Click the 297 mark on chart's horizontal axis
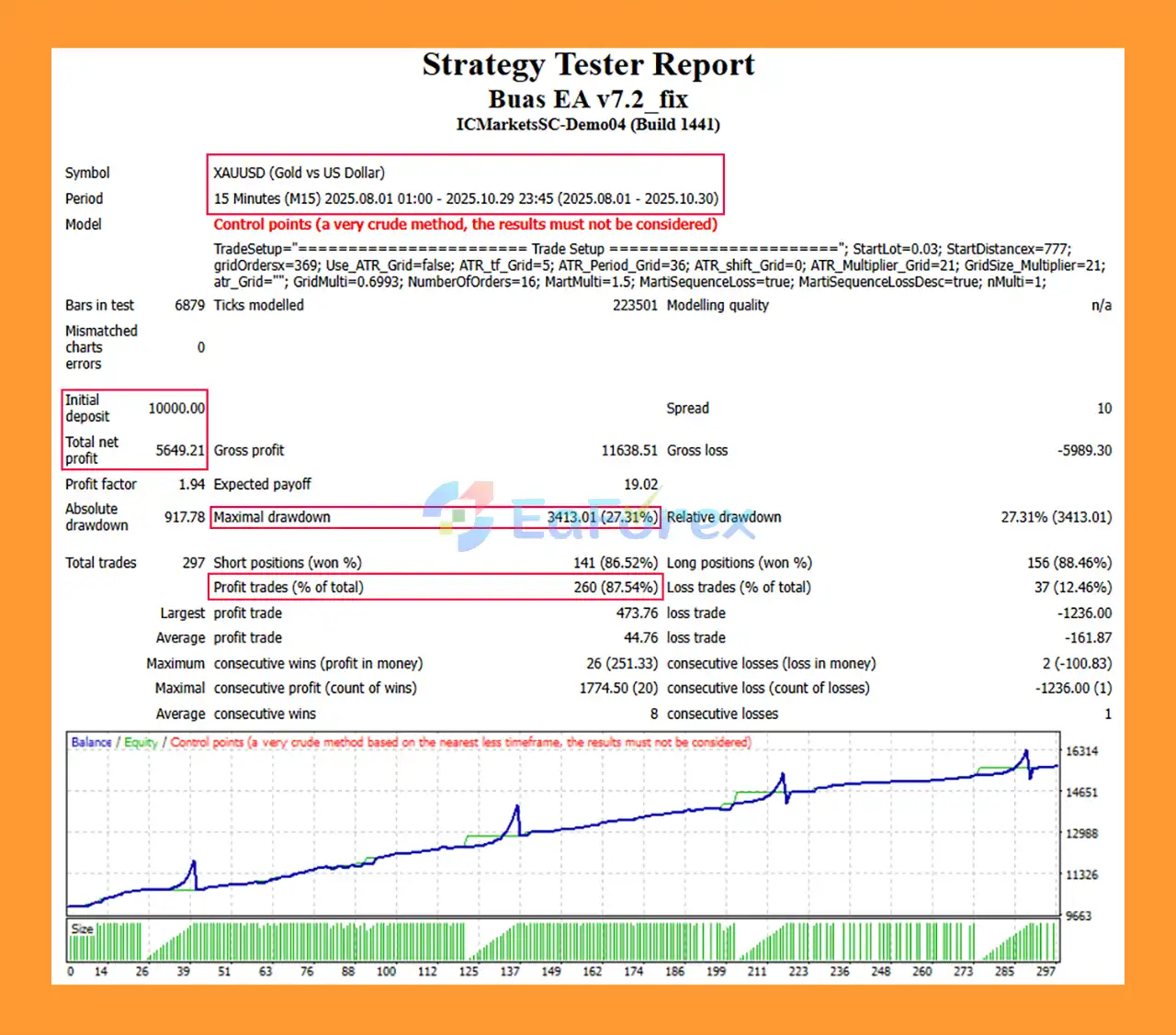Viewport: 1176px width, 1035px height. pyautogui.click(x=1046, y=971)
